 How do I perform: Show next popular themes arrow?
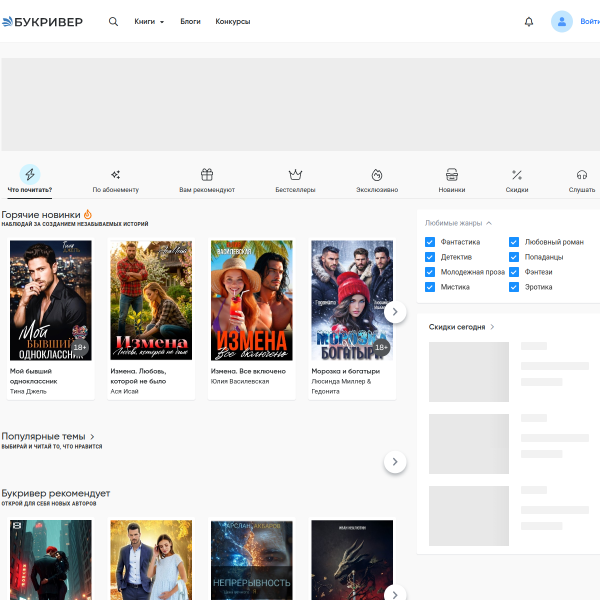[x=395, y=462]
